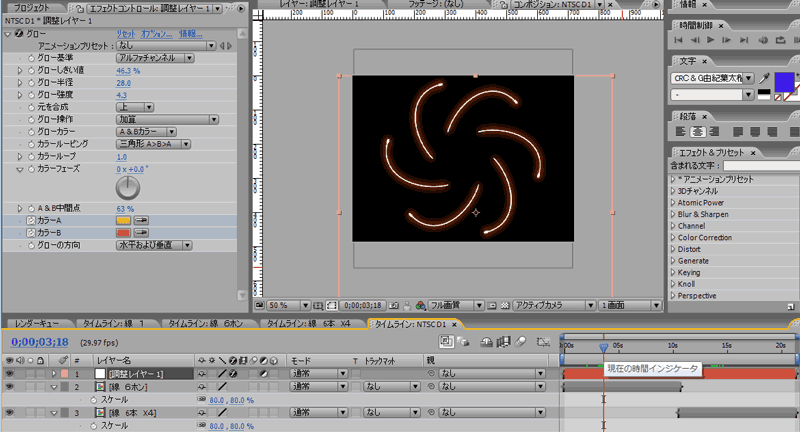Use the eyedropper for カラーB
Image resolution: width=800 pixels, height=432 pixels.
click(x=141, y=233)
